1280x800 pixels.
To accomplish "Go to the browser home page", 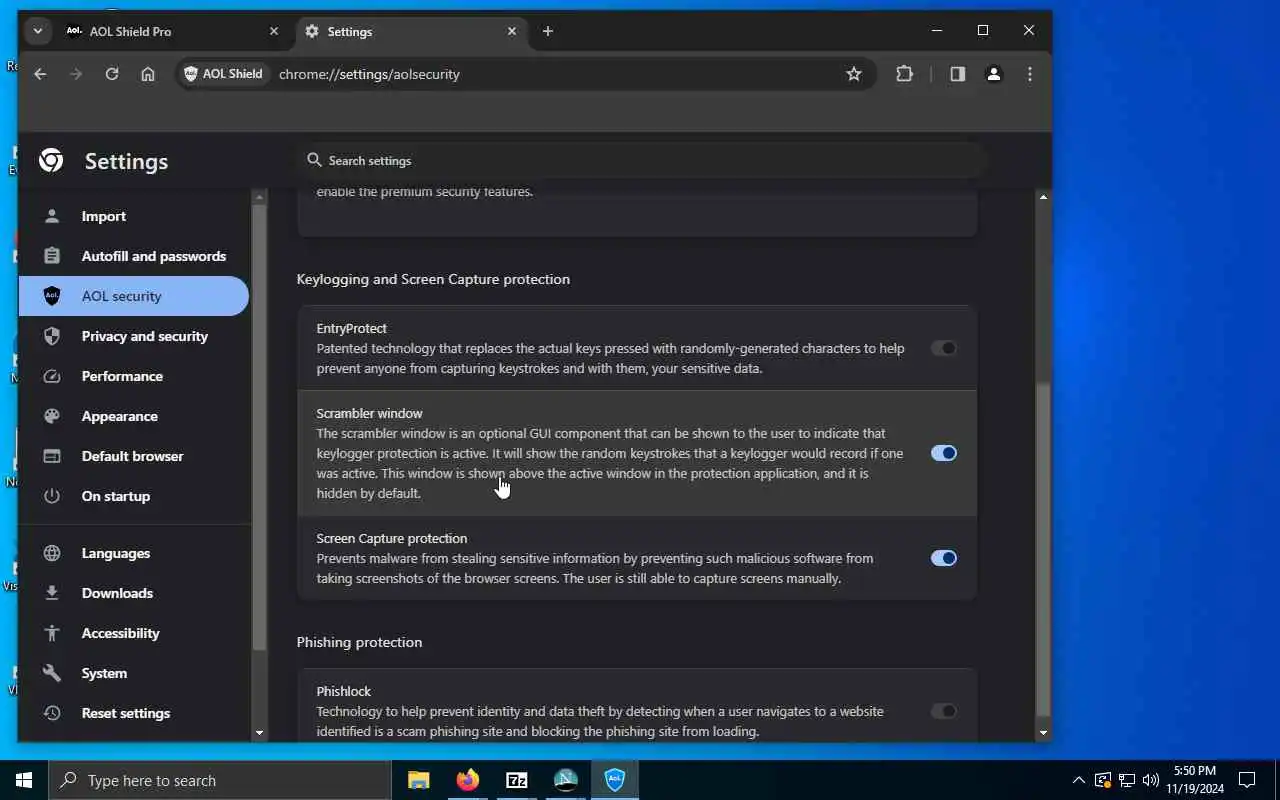I will (148, 74).
